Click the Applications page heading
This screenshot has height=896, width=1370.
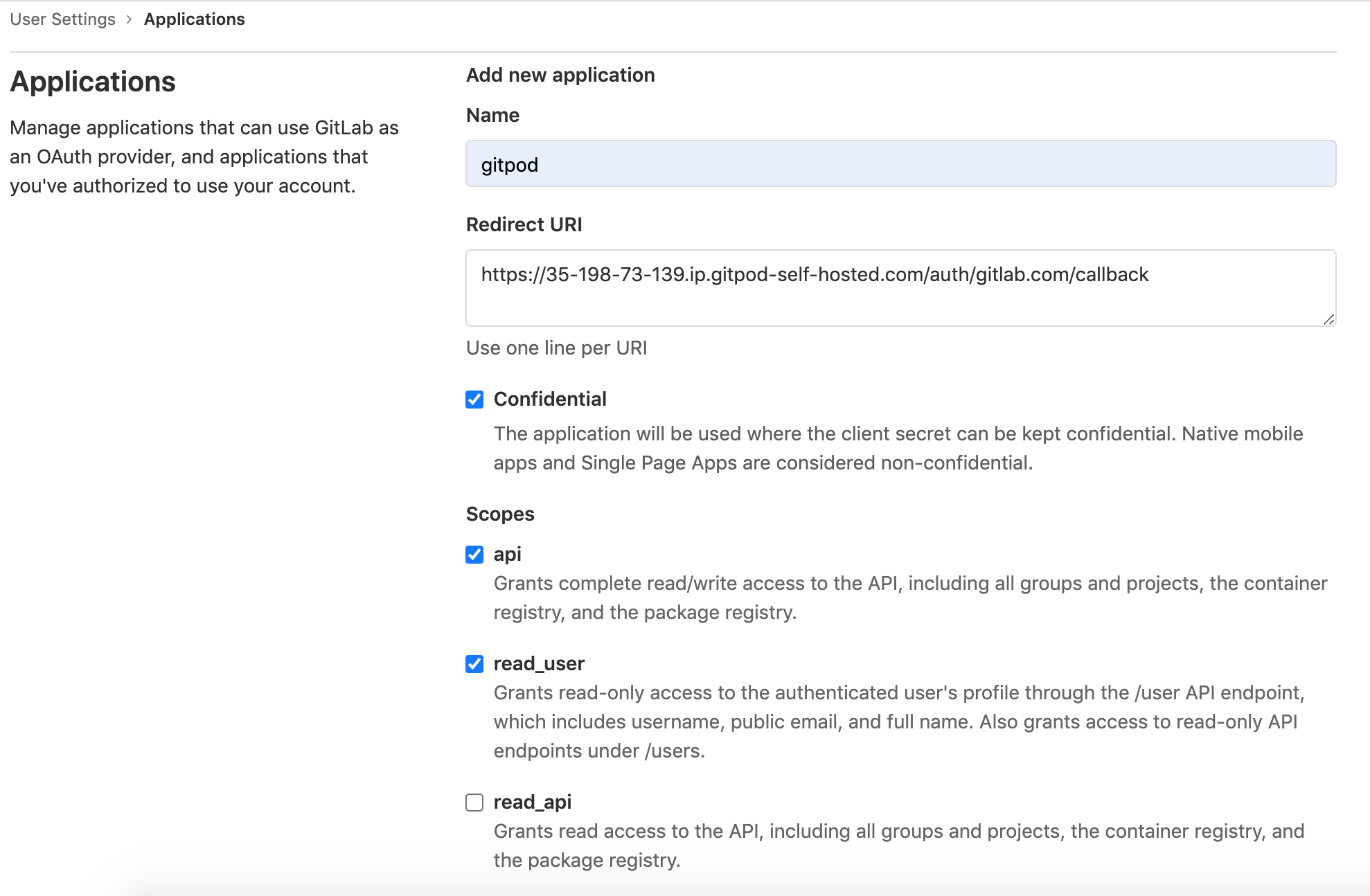point(93,82)
